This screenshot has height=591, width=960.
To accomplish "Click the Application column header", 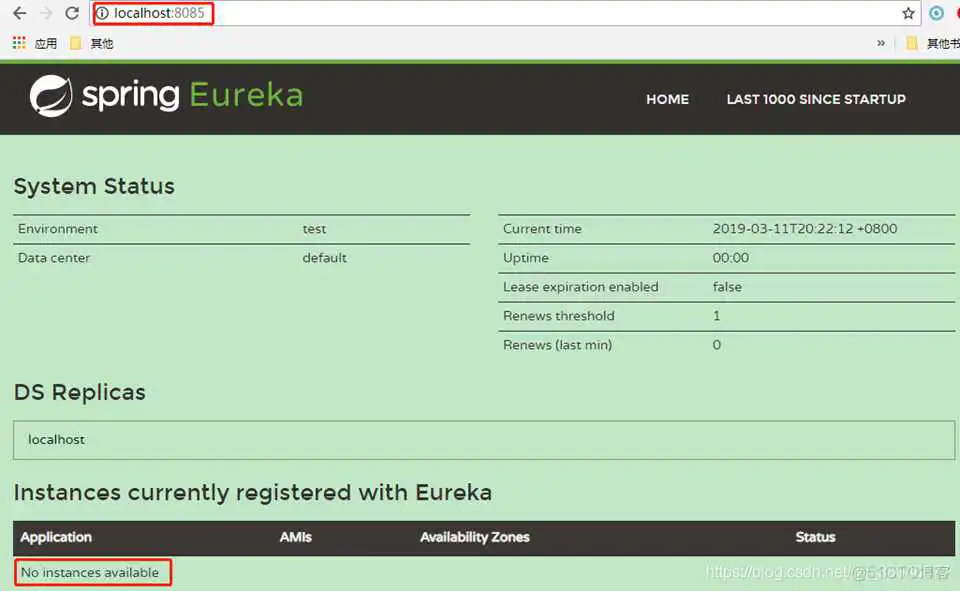I will (x=56, y=537).
